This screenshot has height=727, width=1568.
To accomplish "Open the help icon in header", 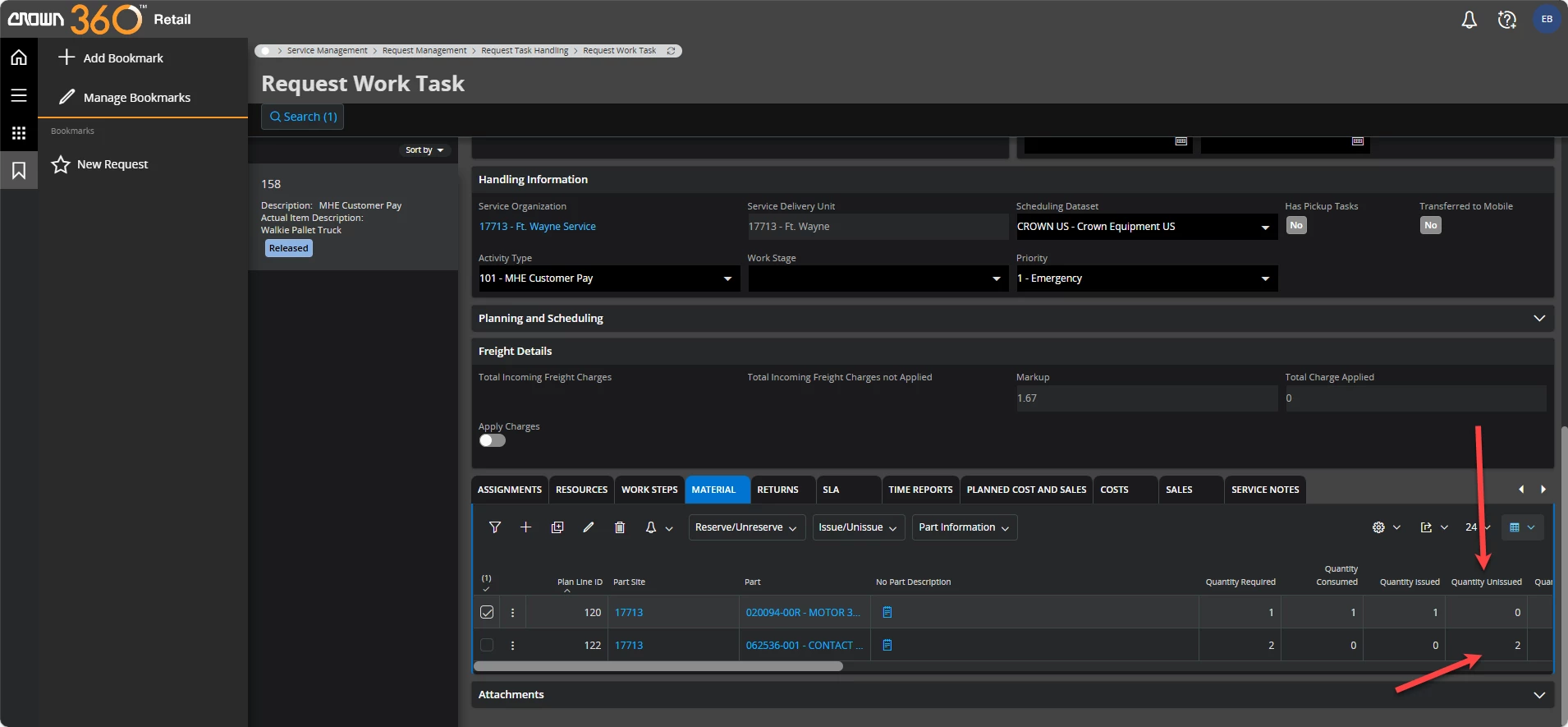I will [x=1506, y=20].
